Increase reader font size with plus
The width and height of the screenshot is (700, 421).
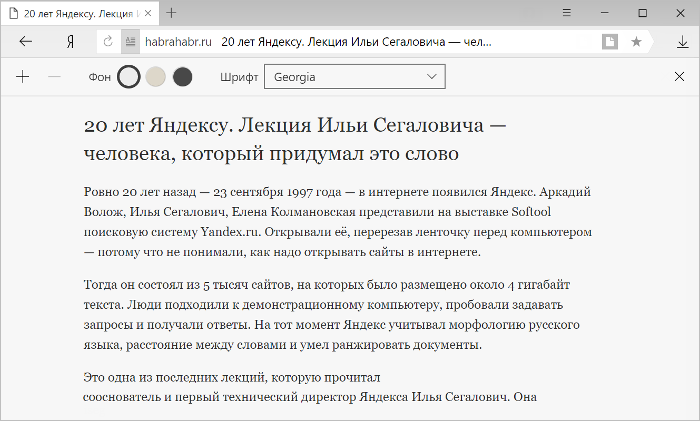click(x=22, y=77)
